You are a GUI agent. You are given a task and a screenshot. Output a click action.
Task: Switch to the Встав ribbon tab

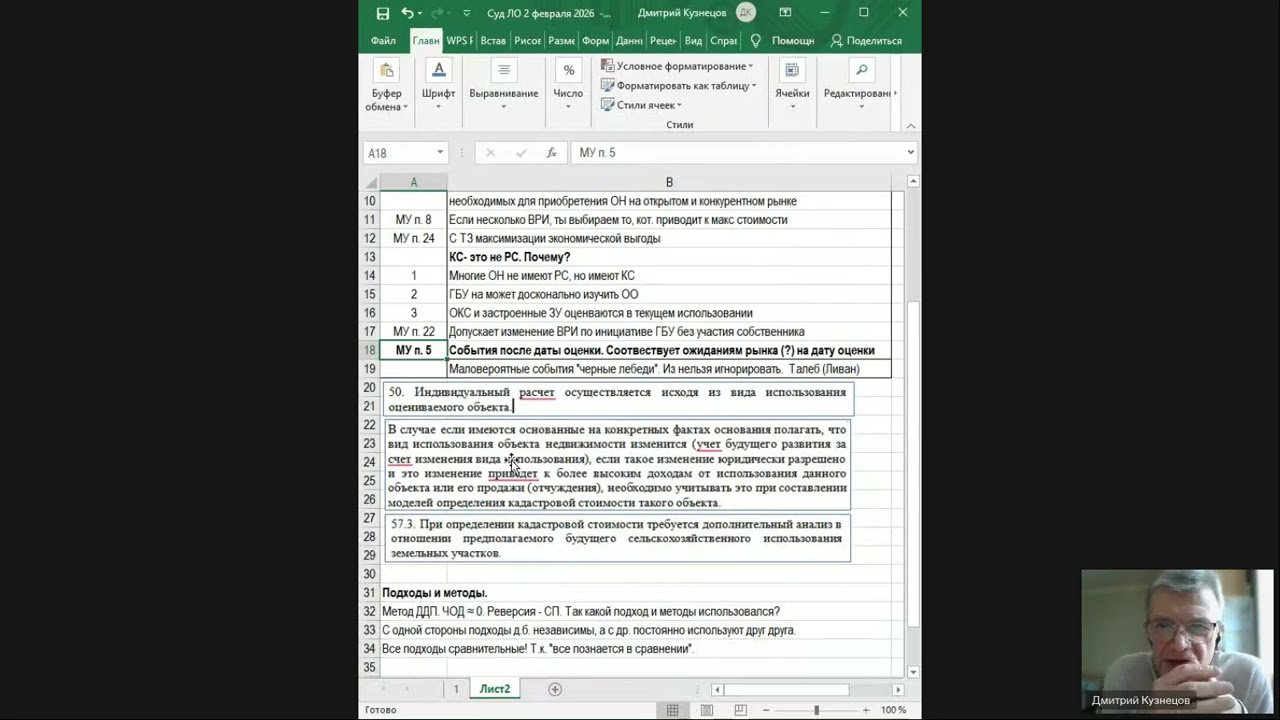point(493,41)
